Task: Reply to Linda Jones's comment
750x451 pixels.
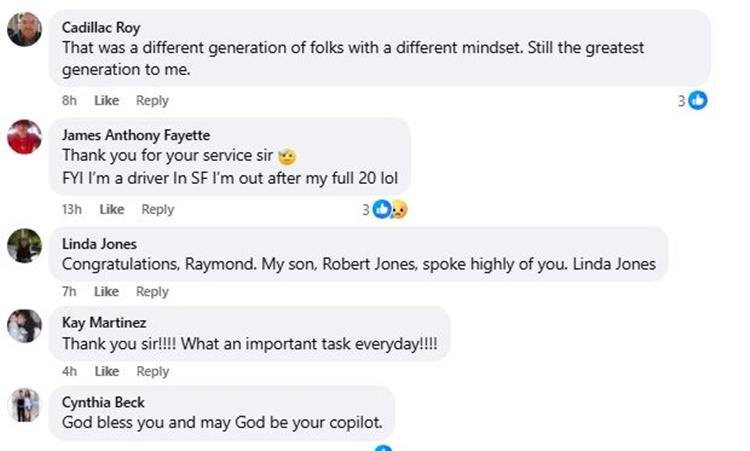Action: (152, 292)
